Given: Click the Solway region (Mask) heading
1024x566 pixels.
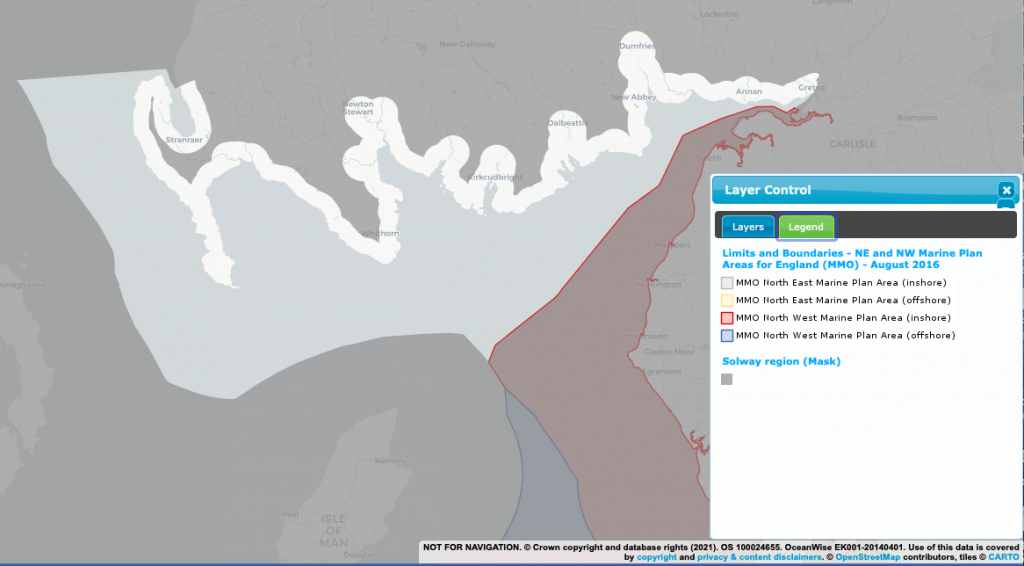Looking at the screenshot, I should [x=781, y=361].
